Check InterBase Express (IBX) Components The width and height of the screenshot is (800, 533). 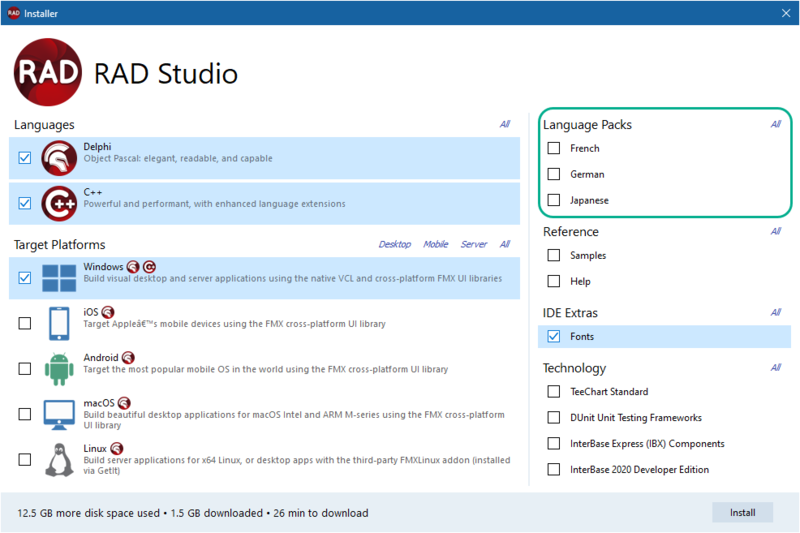pyautogui.click(x=554, y=444)
